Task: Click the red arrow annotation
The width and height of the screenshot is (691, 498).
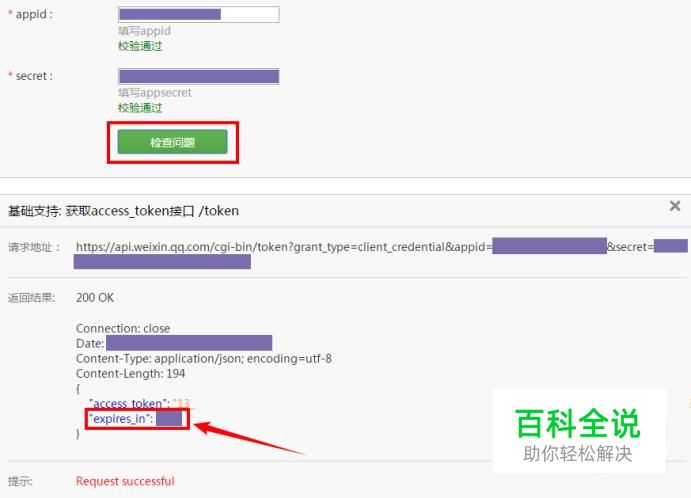Action: coord(249,437)
